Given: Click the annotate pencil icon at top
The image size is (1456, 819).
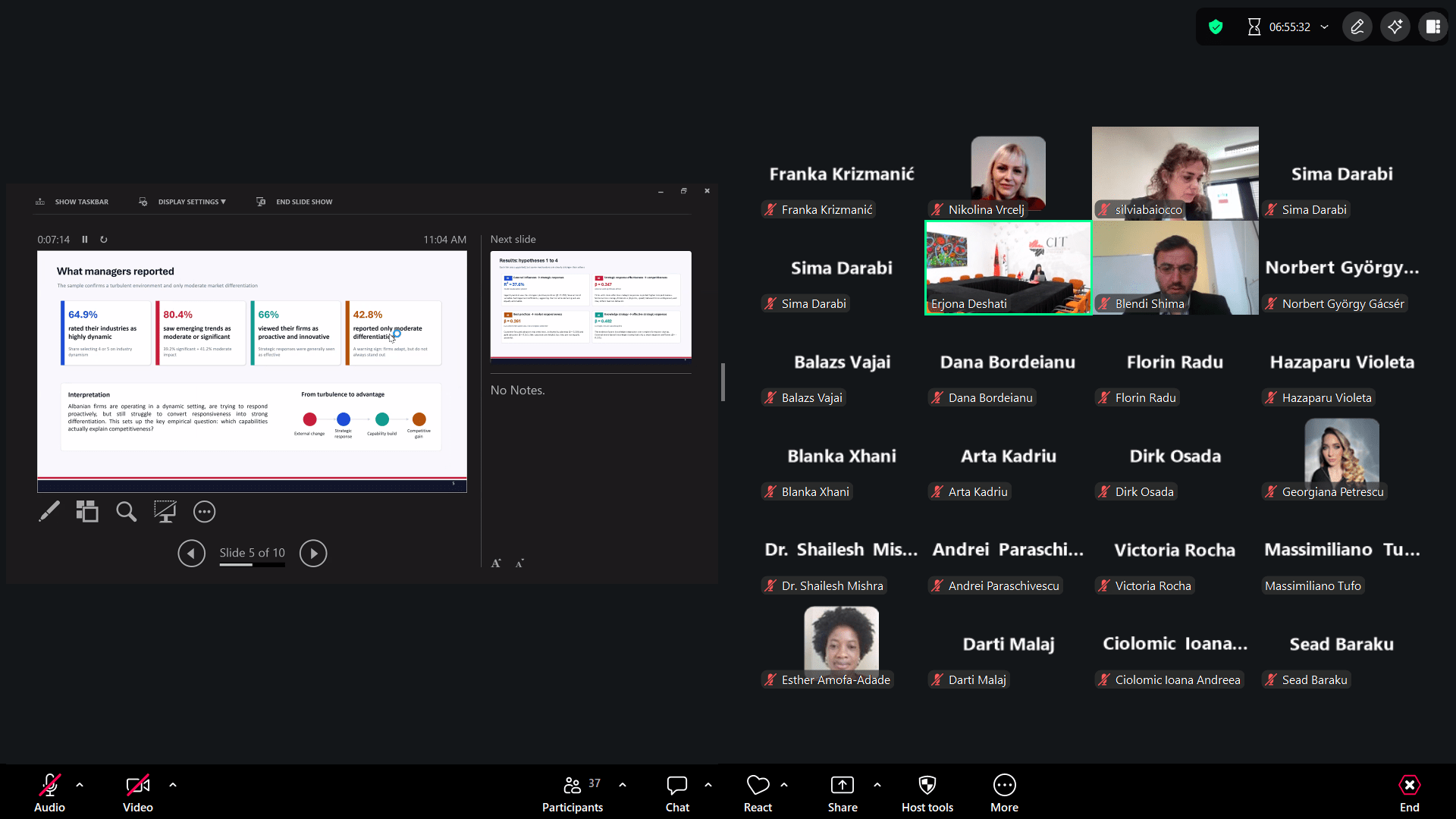Looking at the screenshot, I should (x=1357, y=27).
